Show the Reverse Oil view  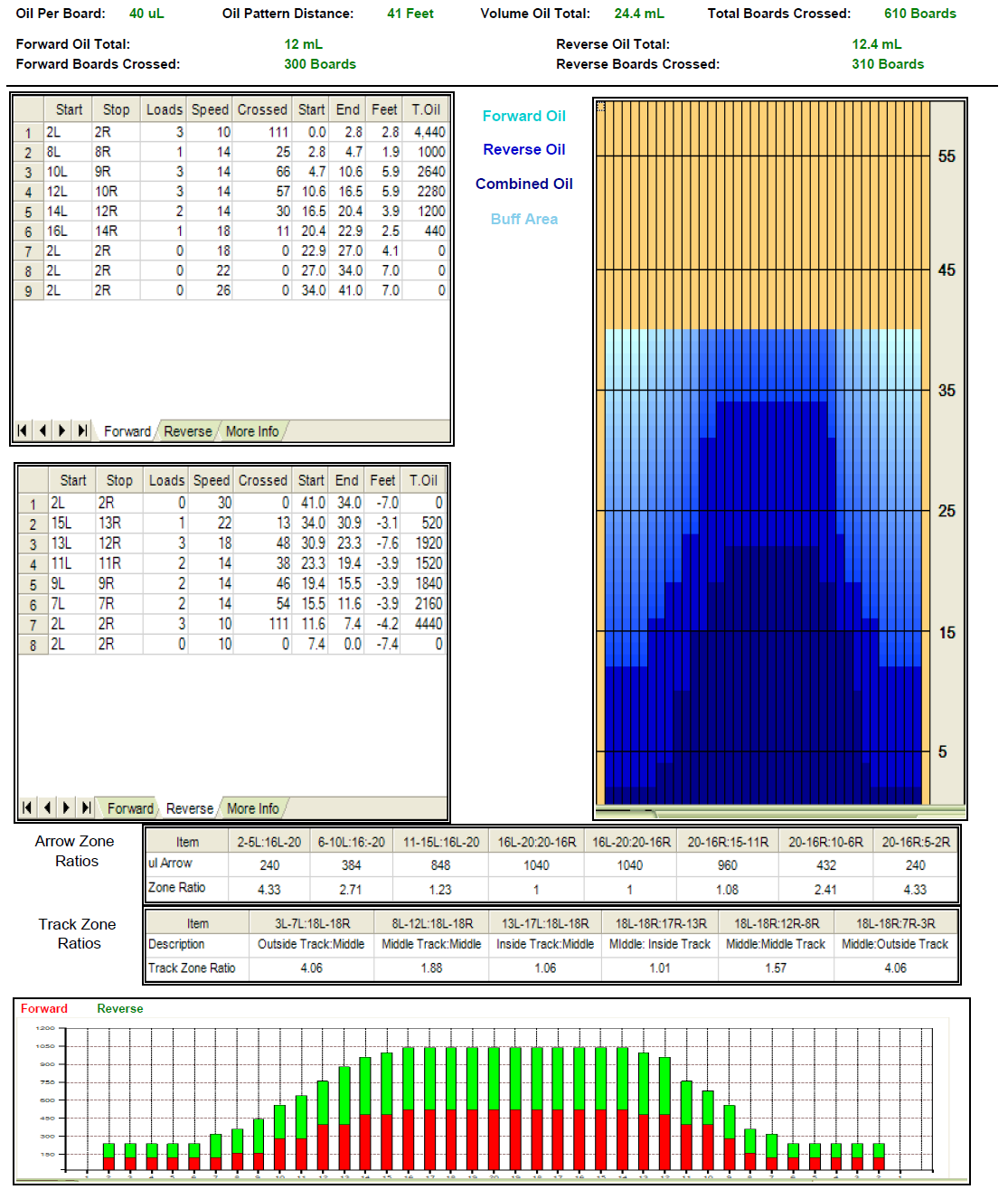(x=523, y=149)
